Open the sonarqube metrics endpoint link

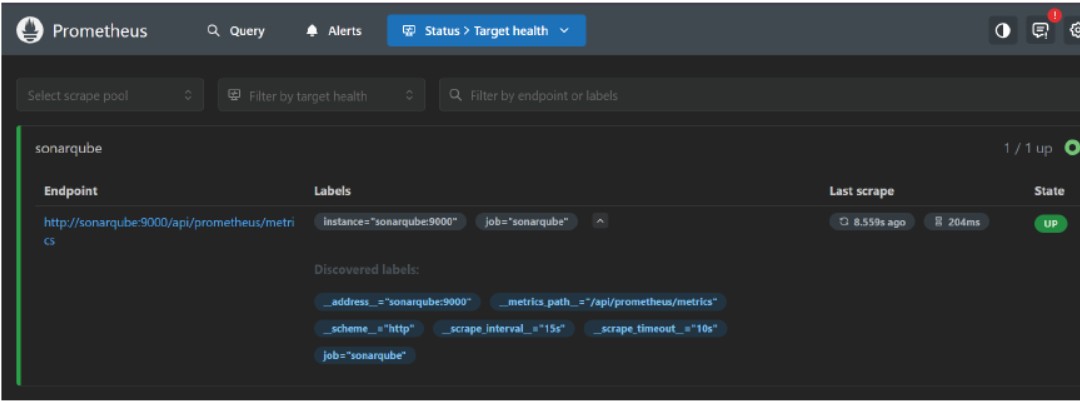(x=168, y=223)
